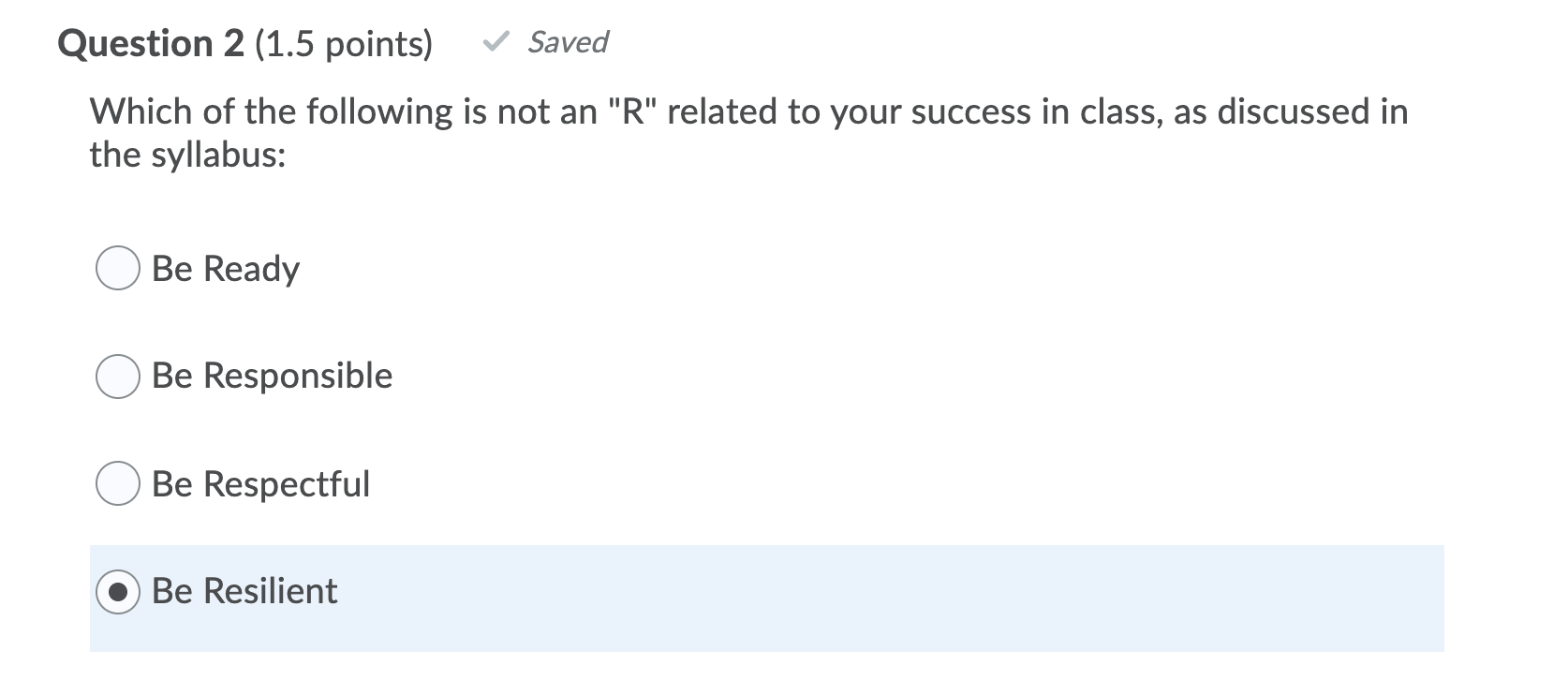Image resolution: width=1568 pixels, height=695 pixels.
Task: Select the Be Respectful radio button
Action: point(117,485)
